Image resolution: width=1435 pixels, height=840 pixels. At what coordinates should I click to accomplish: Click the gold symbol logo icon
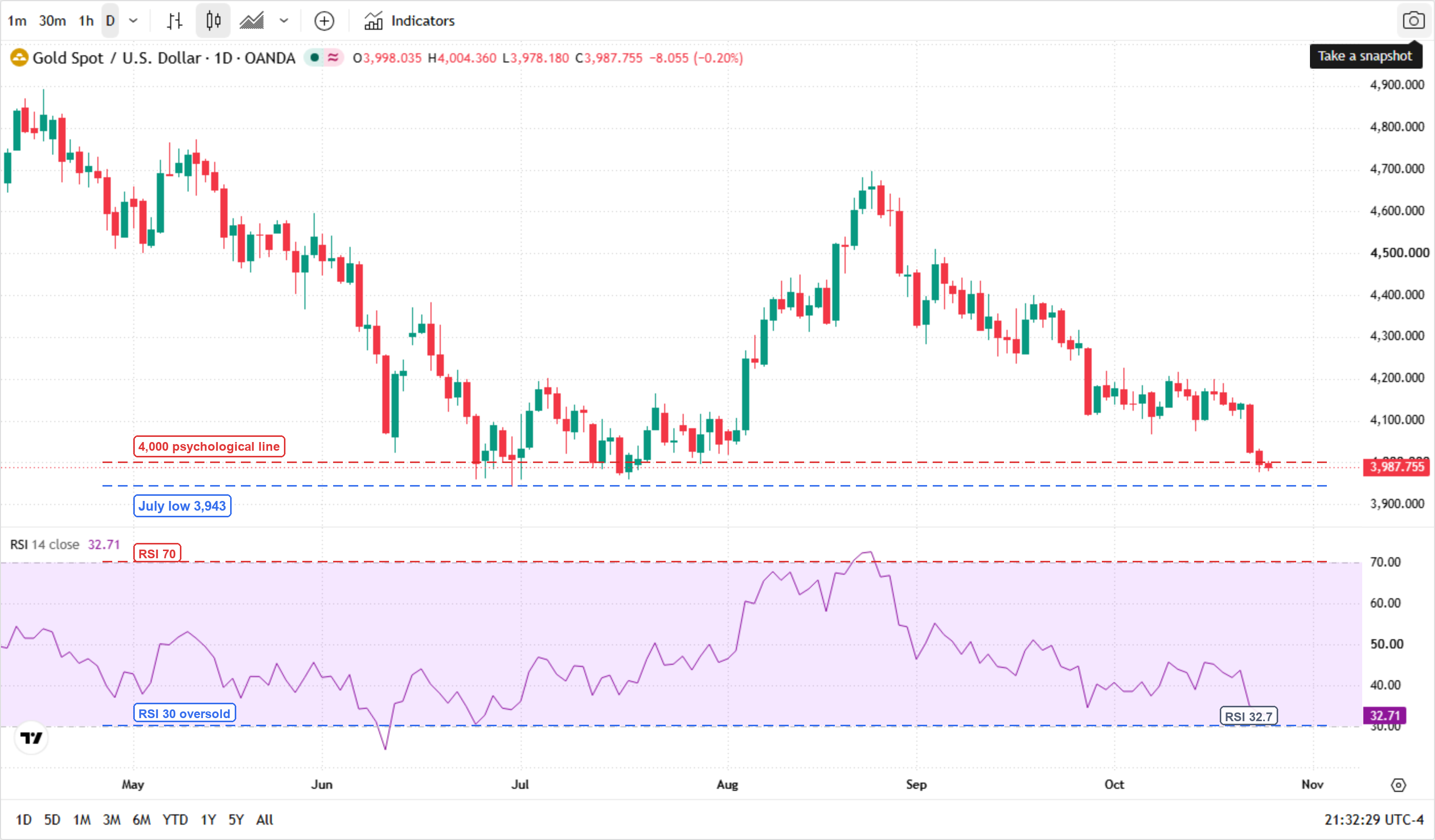[19, 57]
